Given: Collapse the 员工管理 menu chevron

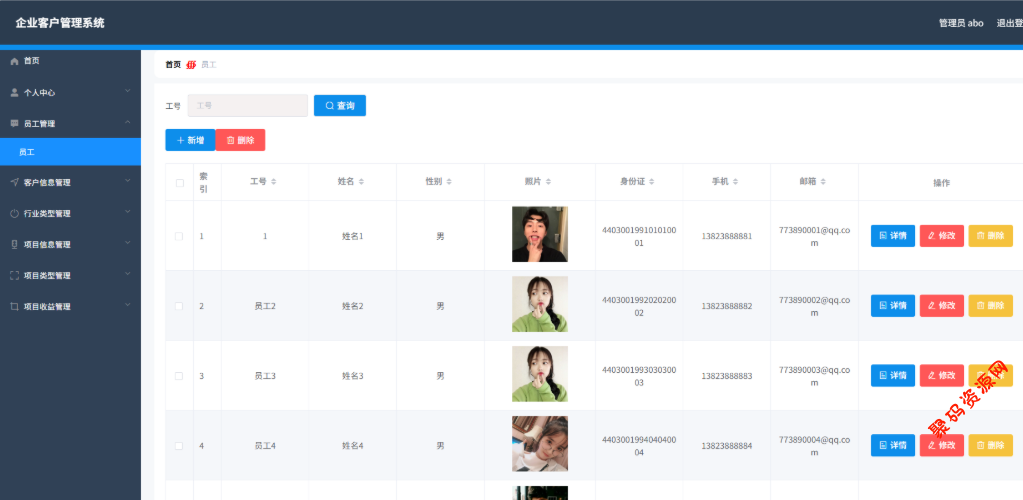Looking at the screenshot, I should [x=128, y=124].
